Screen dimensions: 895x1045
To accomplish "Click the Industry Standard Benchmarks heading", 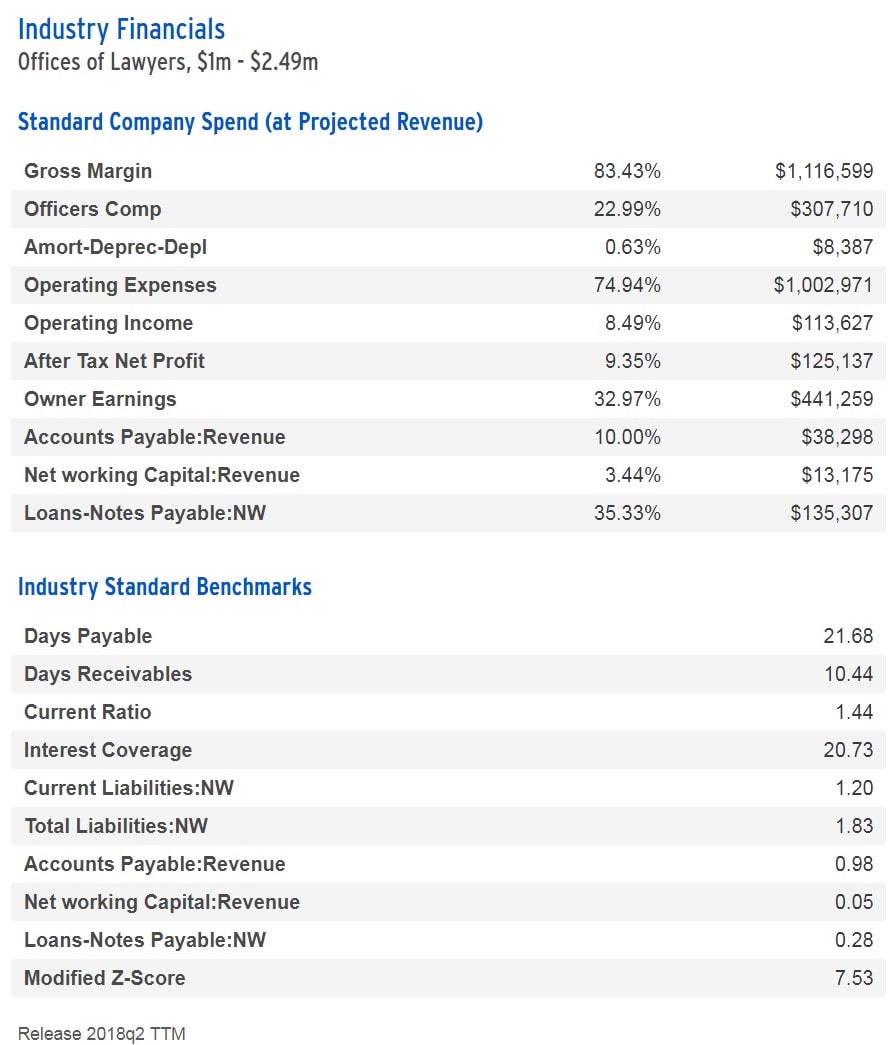I will point(165,587).
